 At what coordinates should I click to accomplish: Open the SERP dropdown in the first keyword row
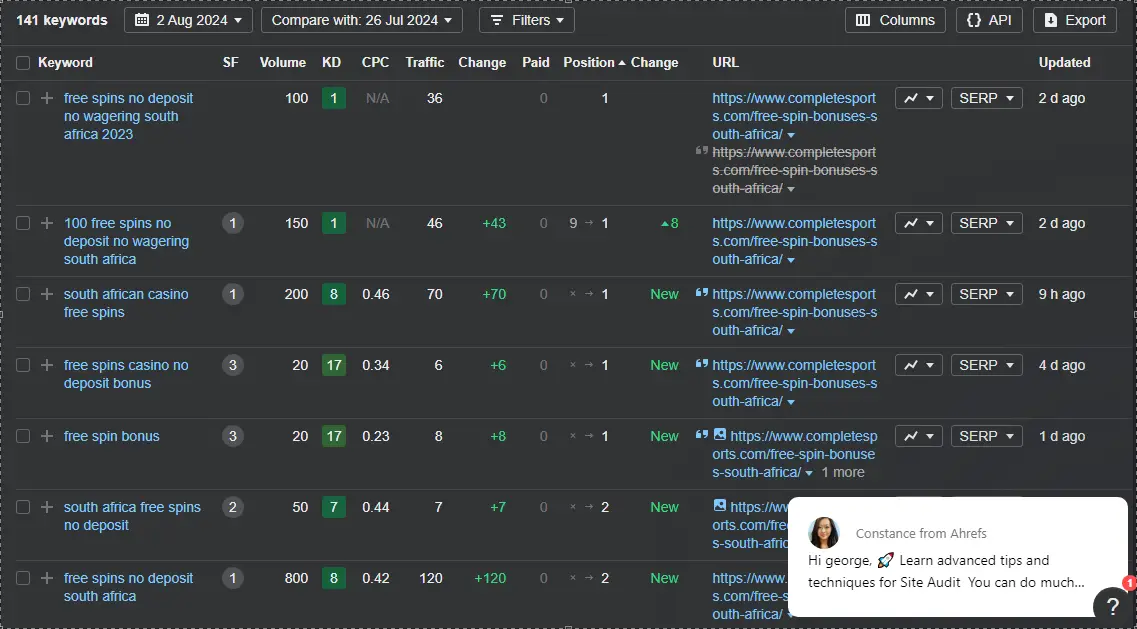tap(986, 98)
